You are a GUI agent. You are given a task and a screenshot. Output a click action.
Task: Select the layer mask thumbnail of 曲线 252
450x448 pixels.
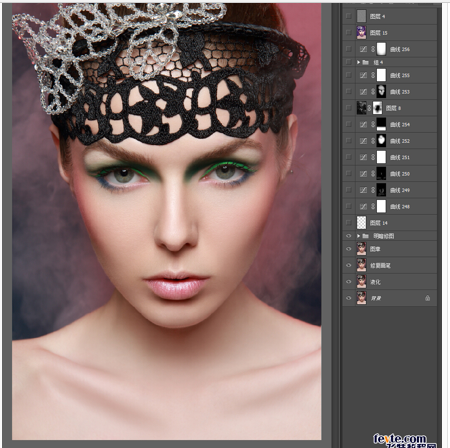pyautogui.click(x=381, y=141)
